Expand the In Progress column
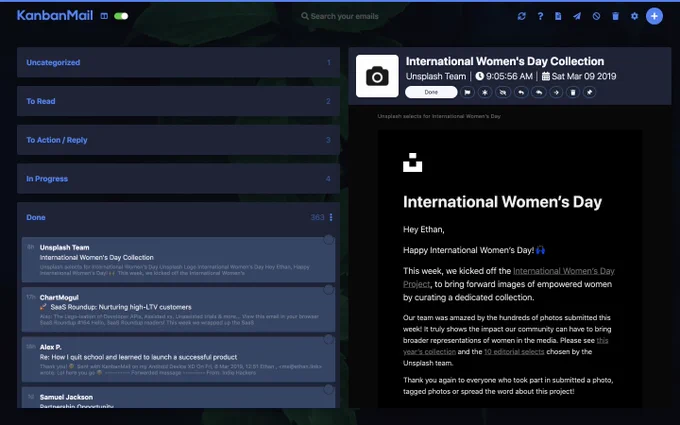Viewport: 680px width, 425px height. pos(178,179)
